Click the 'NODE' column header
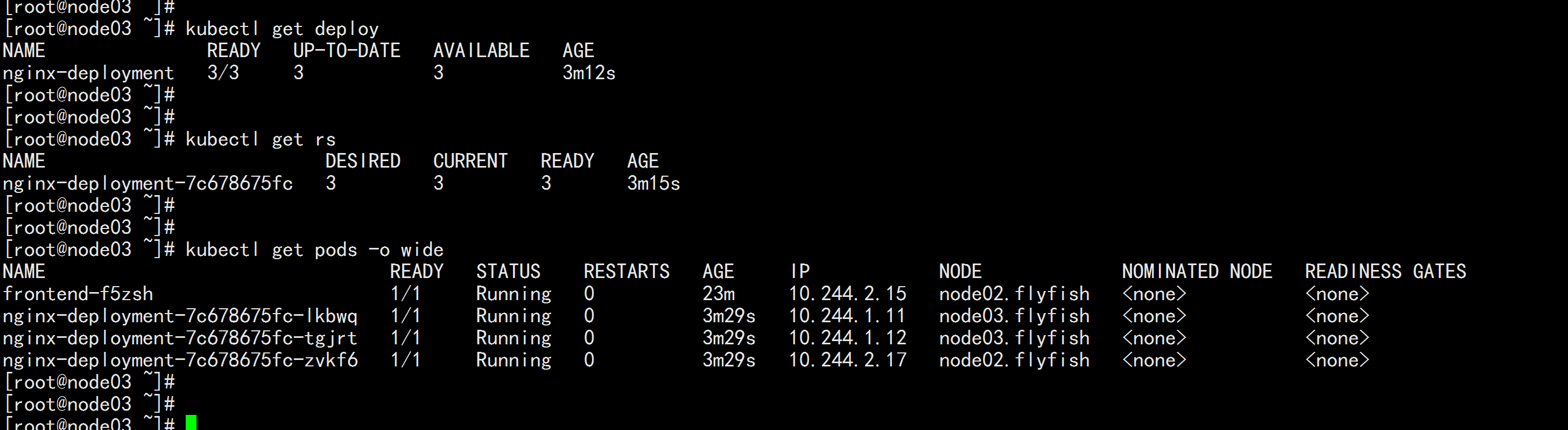1568x430 pixels. (x=960, y=271)
